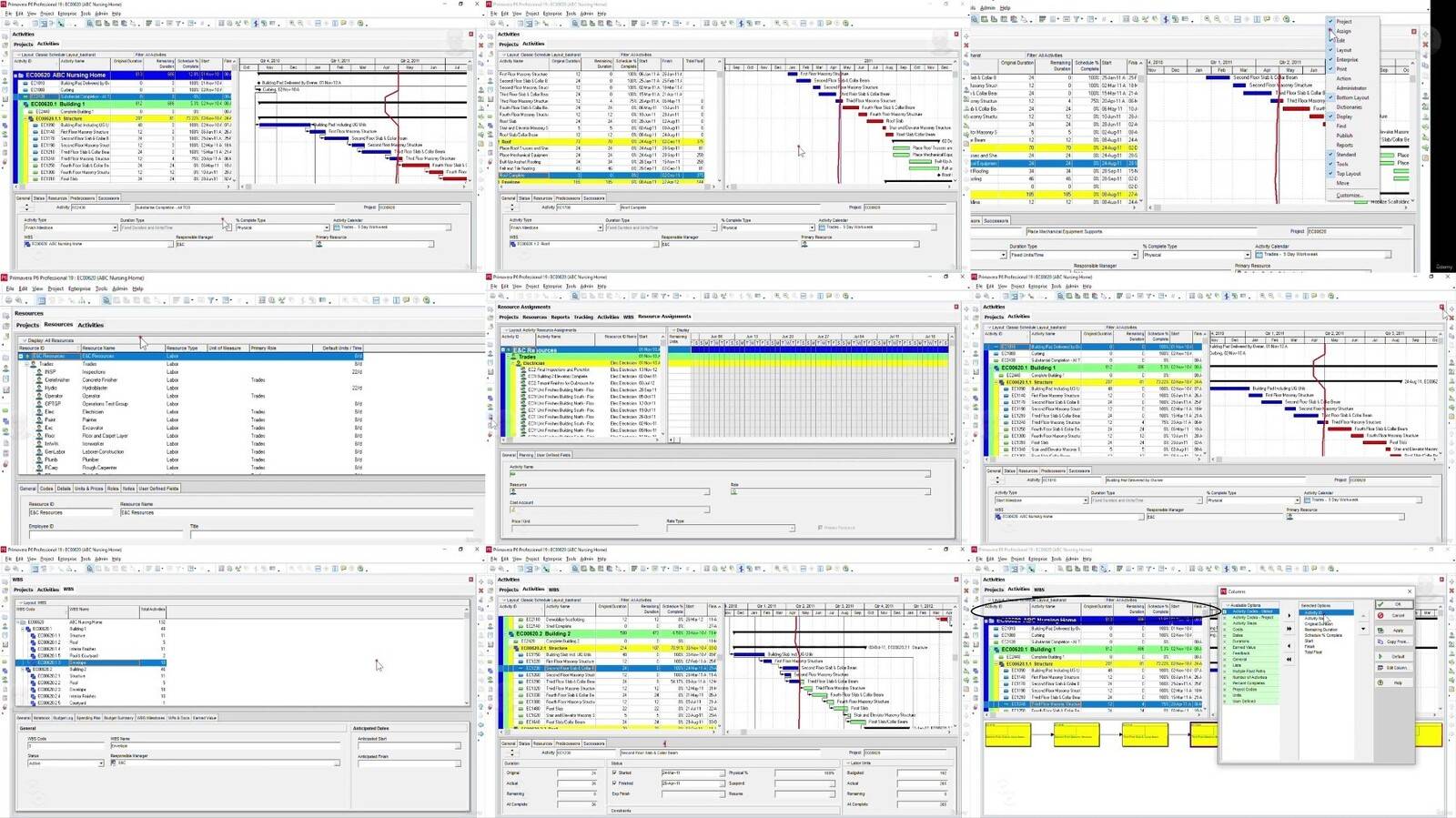Switch to the Roles tab in Resources details
Viewport: 1456px width, 818px height.
[x=114, y=489]
